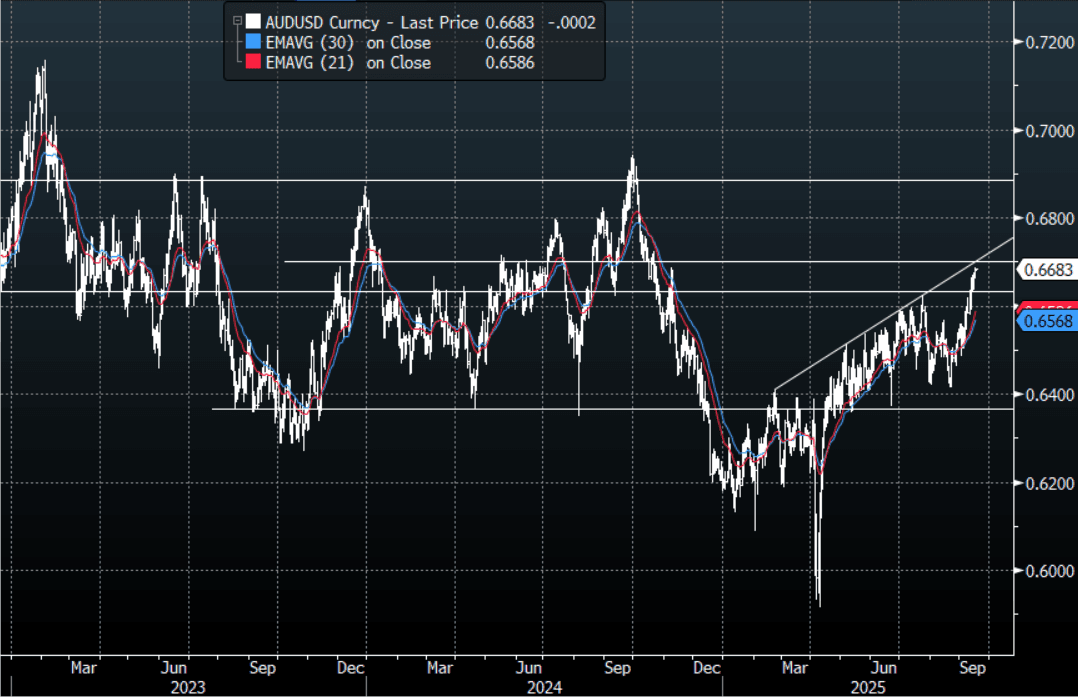
Task: Click the red EMA price tag on axis
Action: [x=1047, y=307]
